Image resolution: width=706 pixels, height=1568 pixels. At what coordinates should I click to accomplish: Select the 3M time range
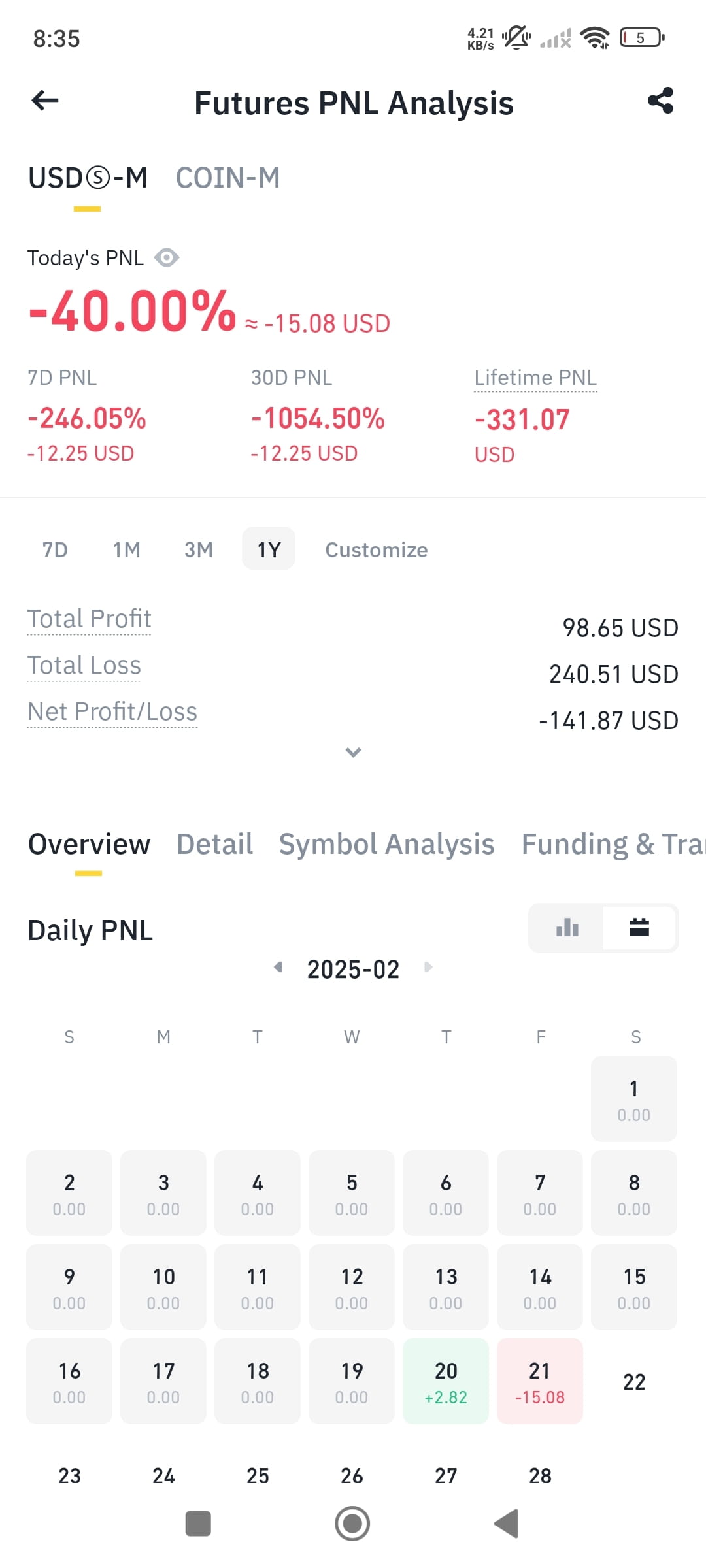pos(199,549)
